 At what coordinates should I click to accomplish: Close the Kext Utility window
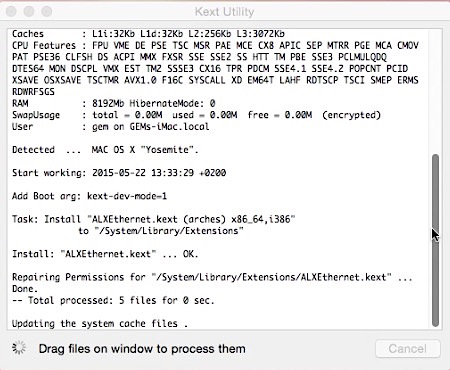(12, 11)
